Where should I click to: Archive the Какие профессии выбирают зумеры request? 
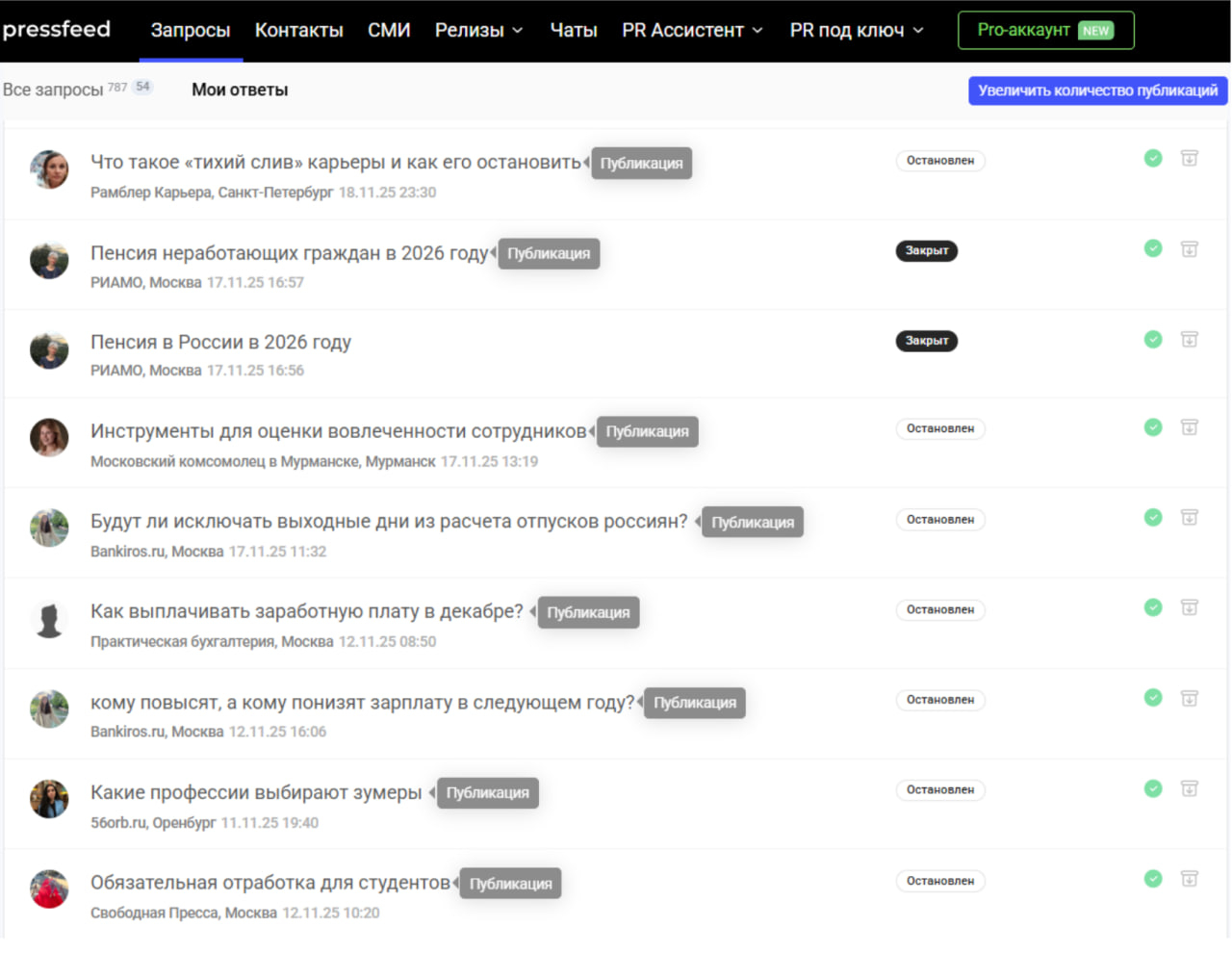coord(1190,788)
